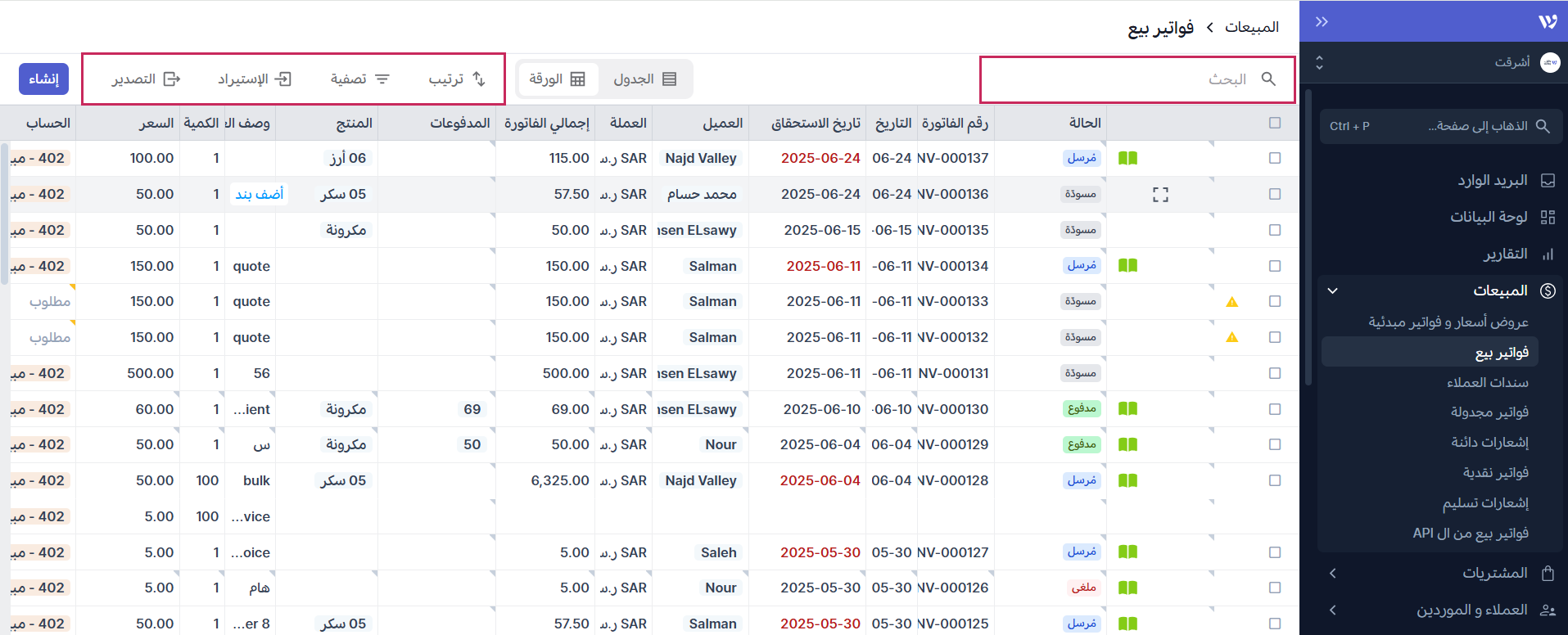Click the import icon next to الإستيراد
Viewport: 1568px width, 635px height.
(282, 79)
